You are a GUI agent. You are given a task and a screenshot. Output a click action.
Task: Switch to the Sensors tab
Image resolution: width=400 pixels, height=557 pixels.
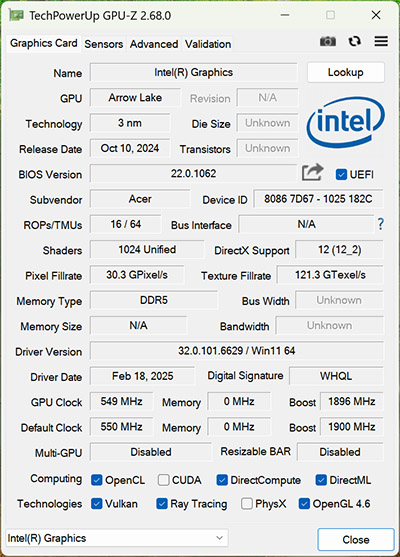(x=104, y=44)
